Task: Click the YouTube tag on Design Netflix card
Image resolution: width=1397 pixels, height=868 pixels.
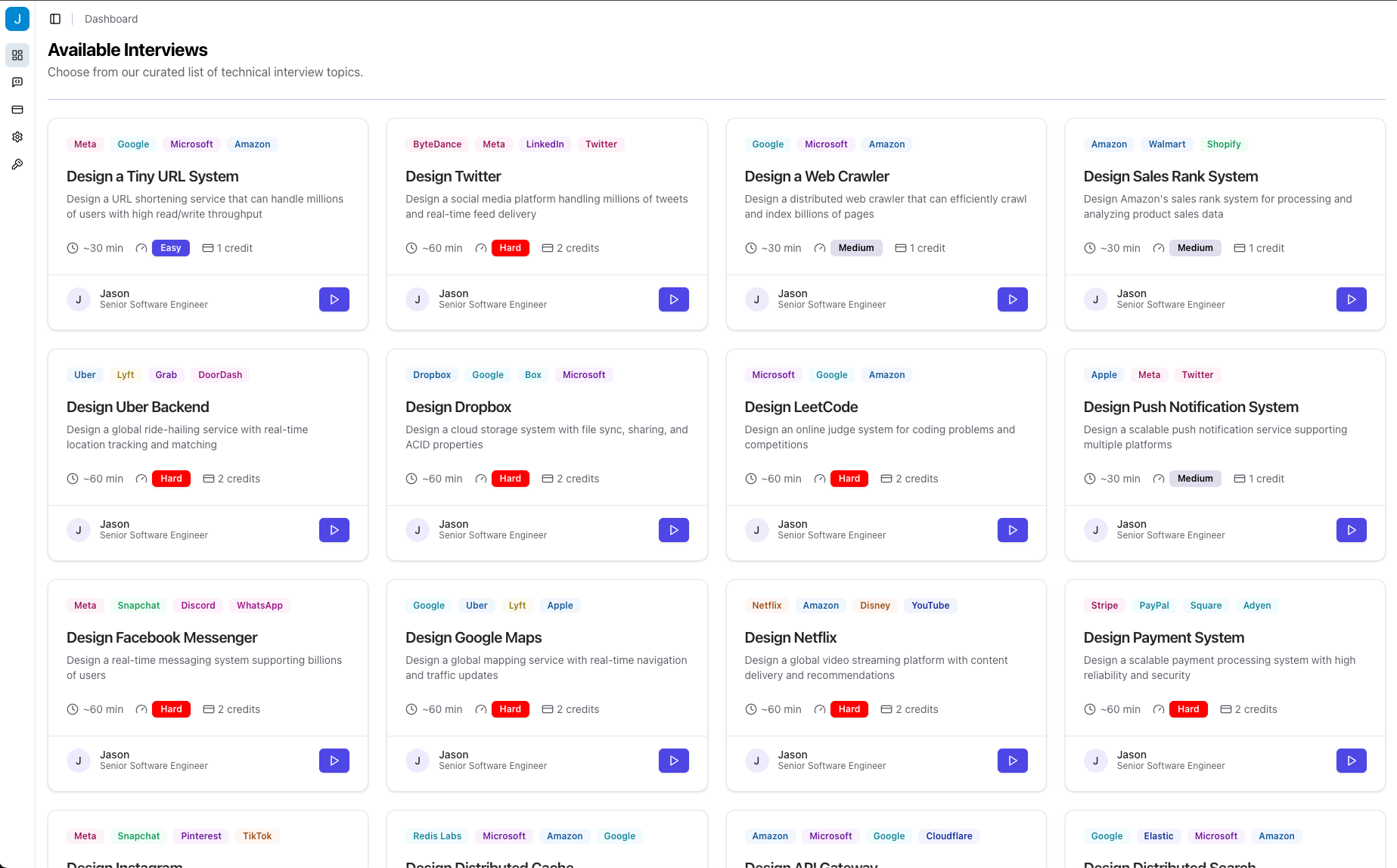Action: pos(930,606)
